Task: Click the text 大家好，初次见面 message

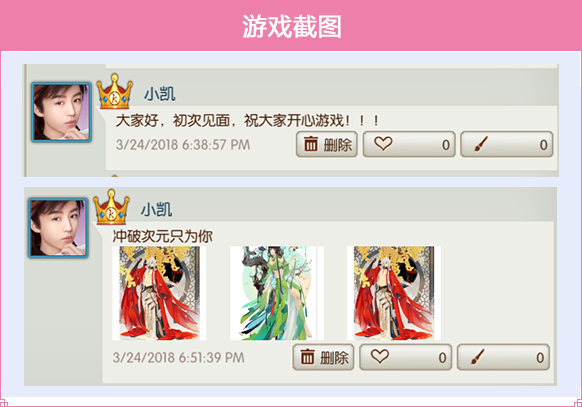Action: (x=247, y=121)
